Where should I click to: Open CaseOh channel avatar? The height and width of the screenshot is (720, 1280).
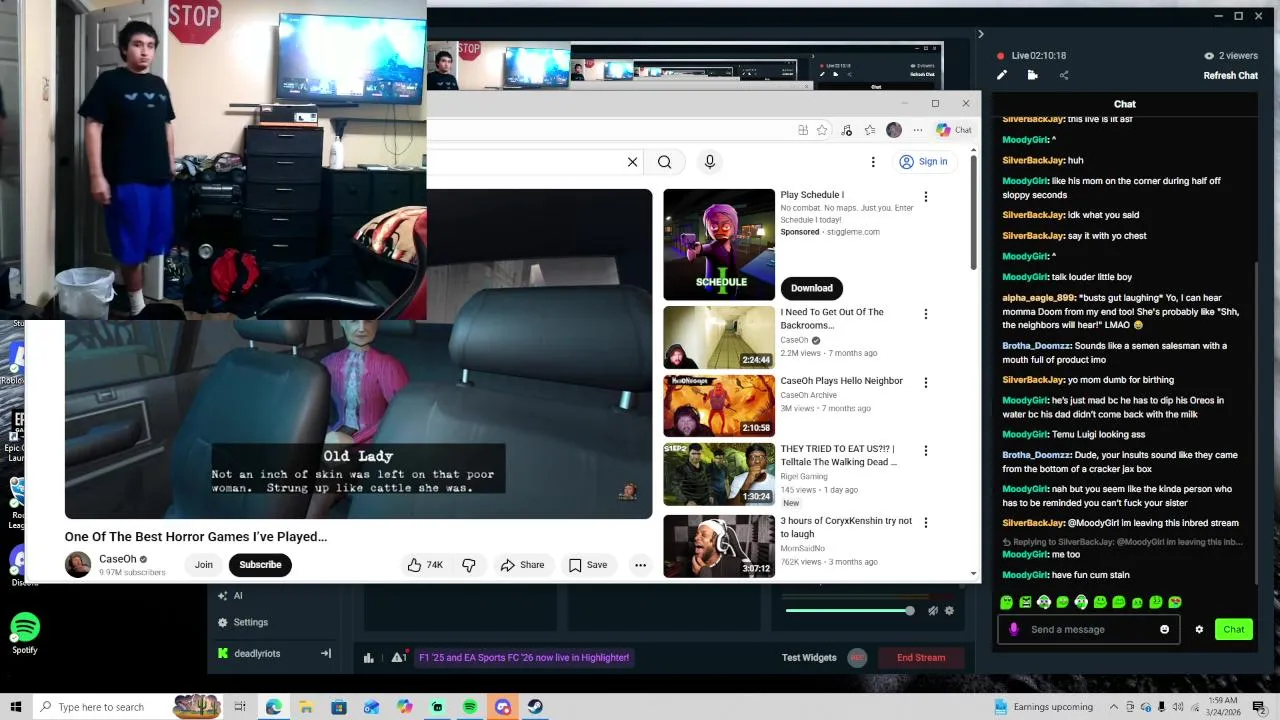point(78,565)
